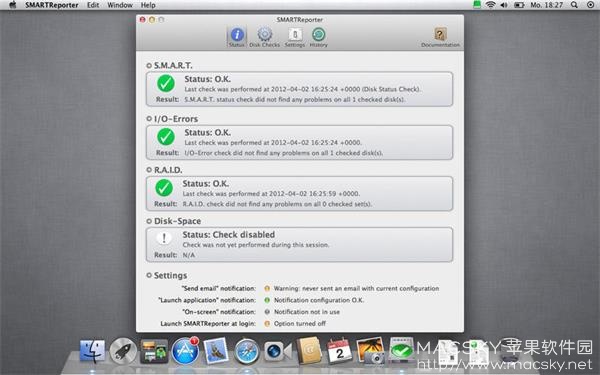This screenshot has height=375, width=600.
Task: Open the Apple menu
Action: tap(13, 5)
